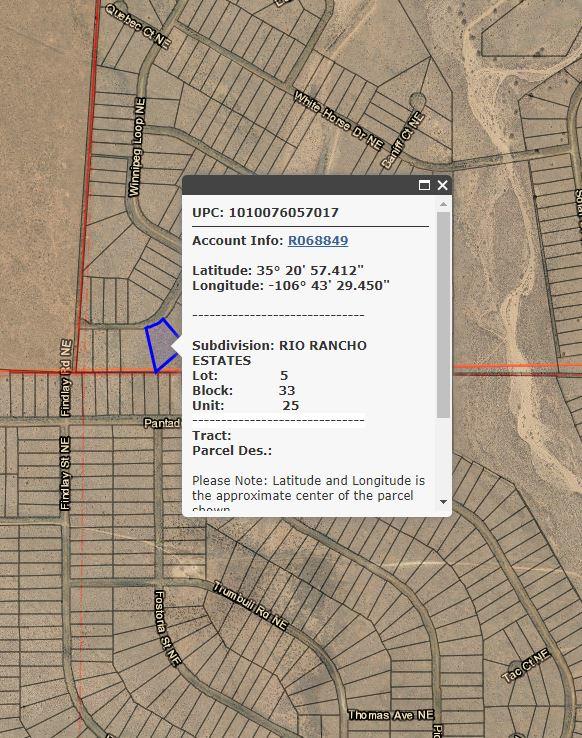Click the Fostoria St NE label
This screenshot has height=738, width=582.
pyautogui.click(x=167, y=628)
